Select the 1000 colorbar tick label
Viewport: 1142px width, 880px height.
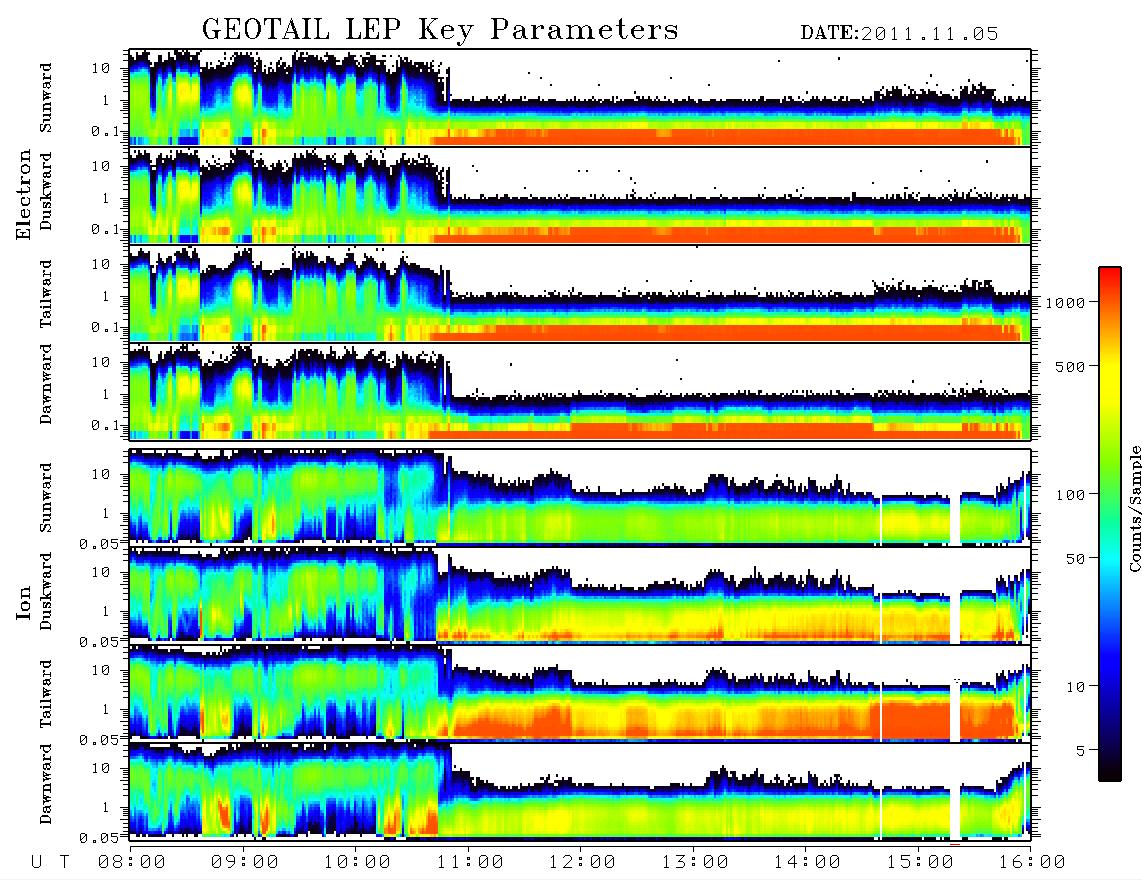coord(1064,303)
